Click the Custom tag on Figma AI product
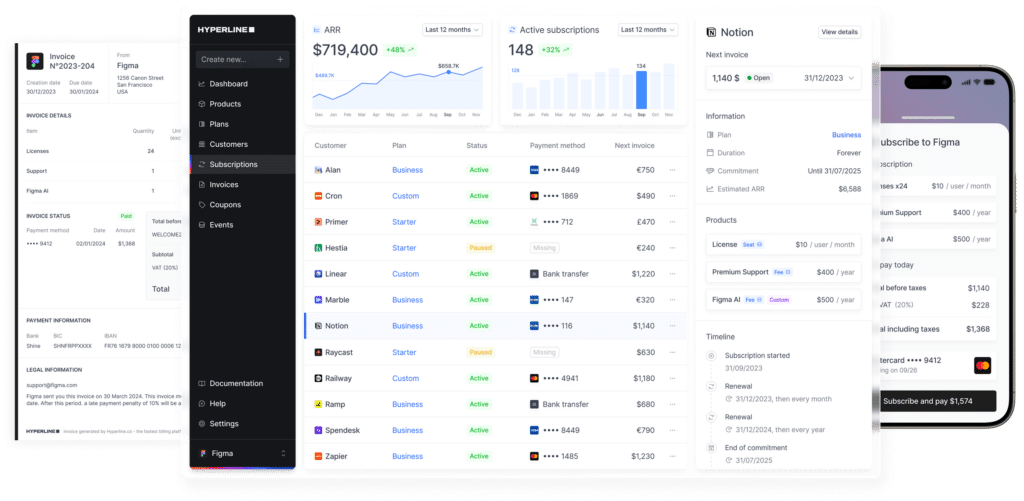 [779, 300]
